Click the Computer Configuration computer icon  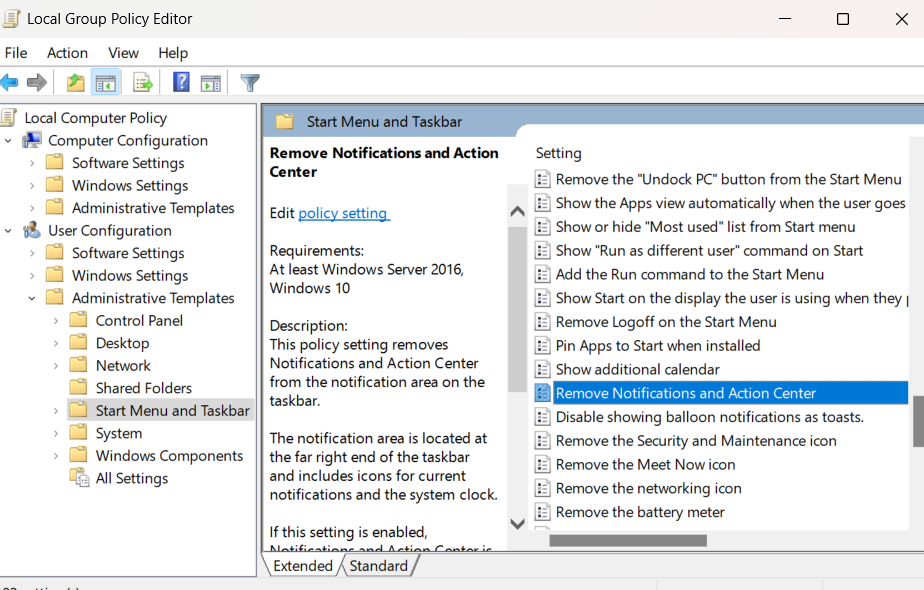coord(32,140)
